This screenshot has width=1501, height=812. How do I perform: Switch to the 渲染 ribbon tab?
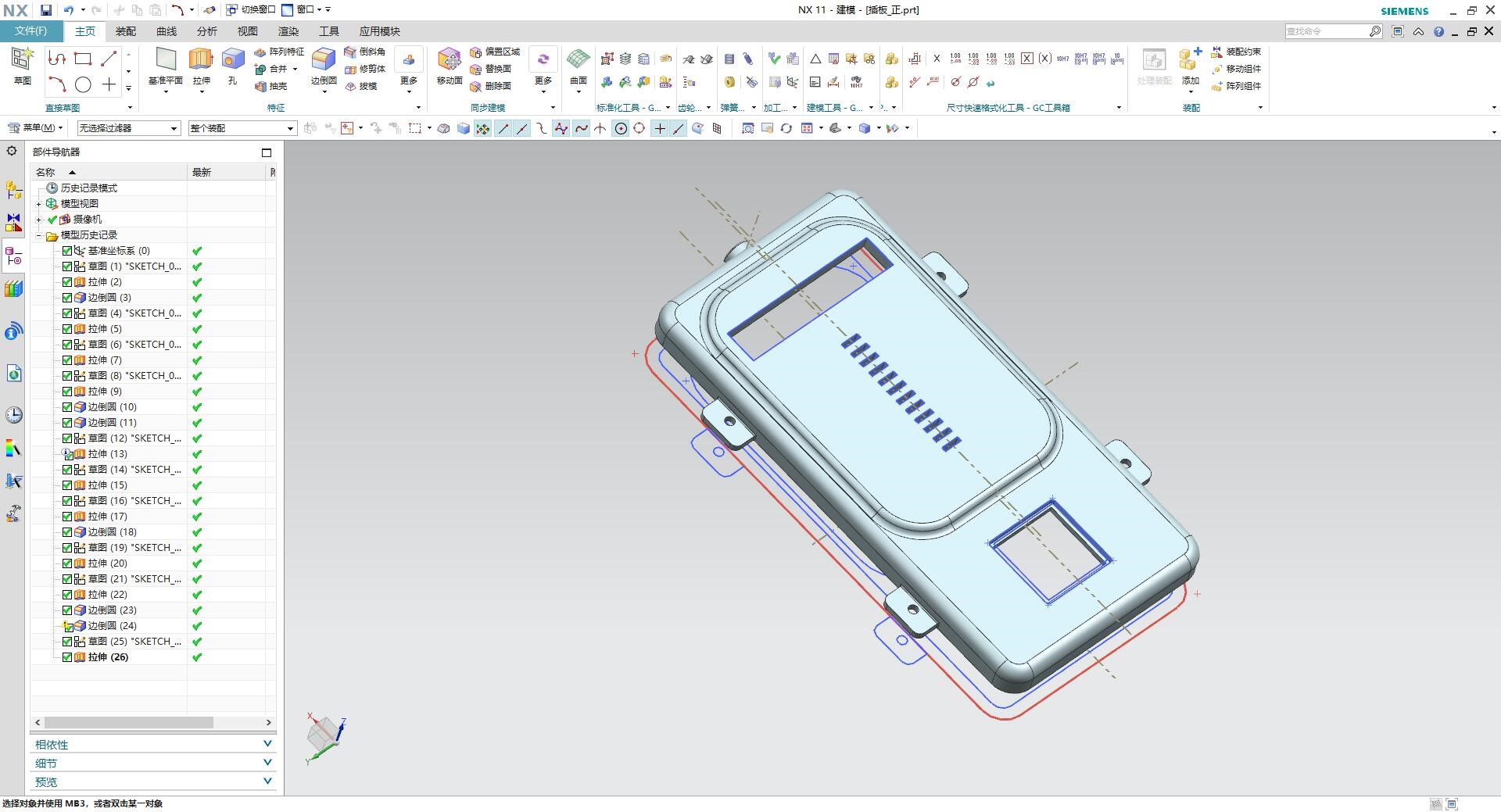pyautogui.click(x=288, y=31)
